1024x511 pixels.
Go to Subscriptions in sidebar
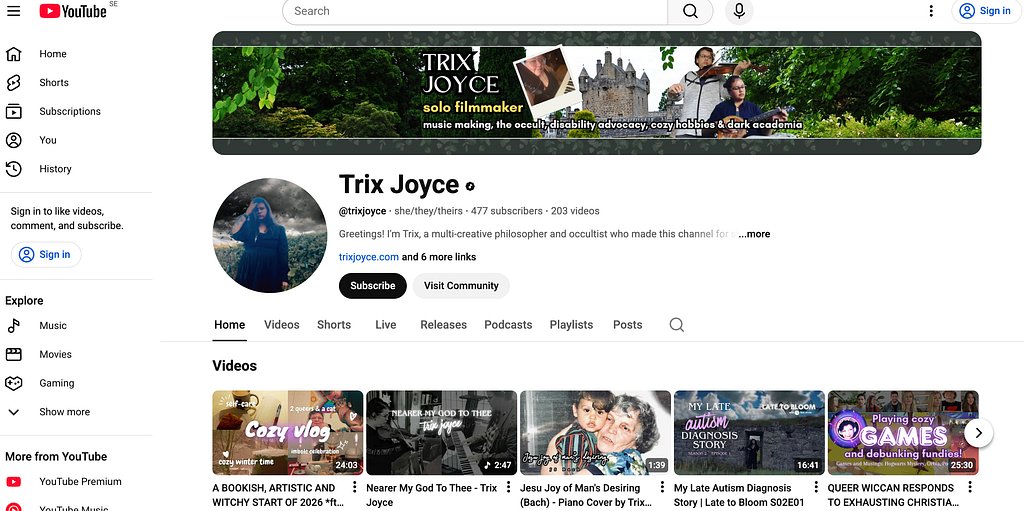(69, 112)
